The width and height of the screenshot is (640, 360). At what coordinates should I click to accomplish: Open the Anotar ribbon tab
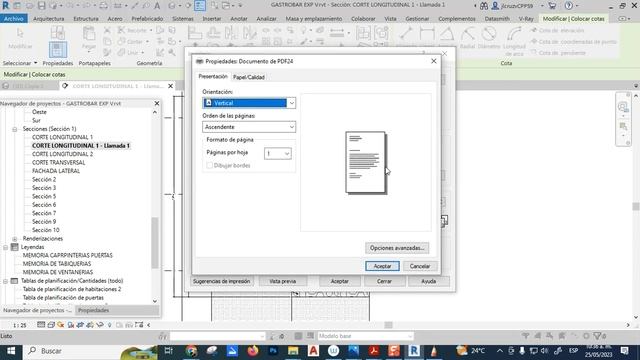click(239, 19)
